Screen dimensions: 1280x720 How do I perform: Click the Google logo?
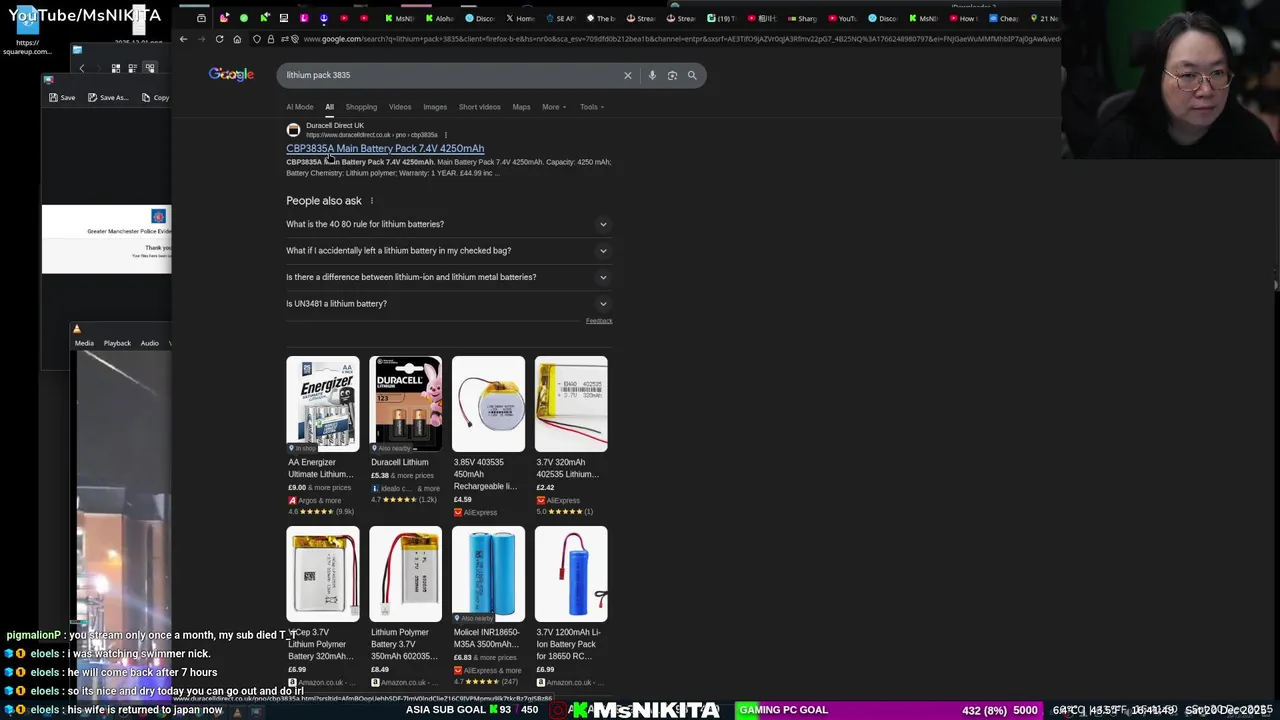pyautogui.click(x=231, y=75)
